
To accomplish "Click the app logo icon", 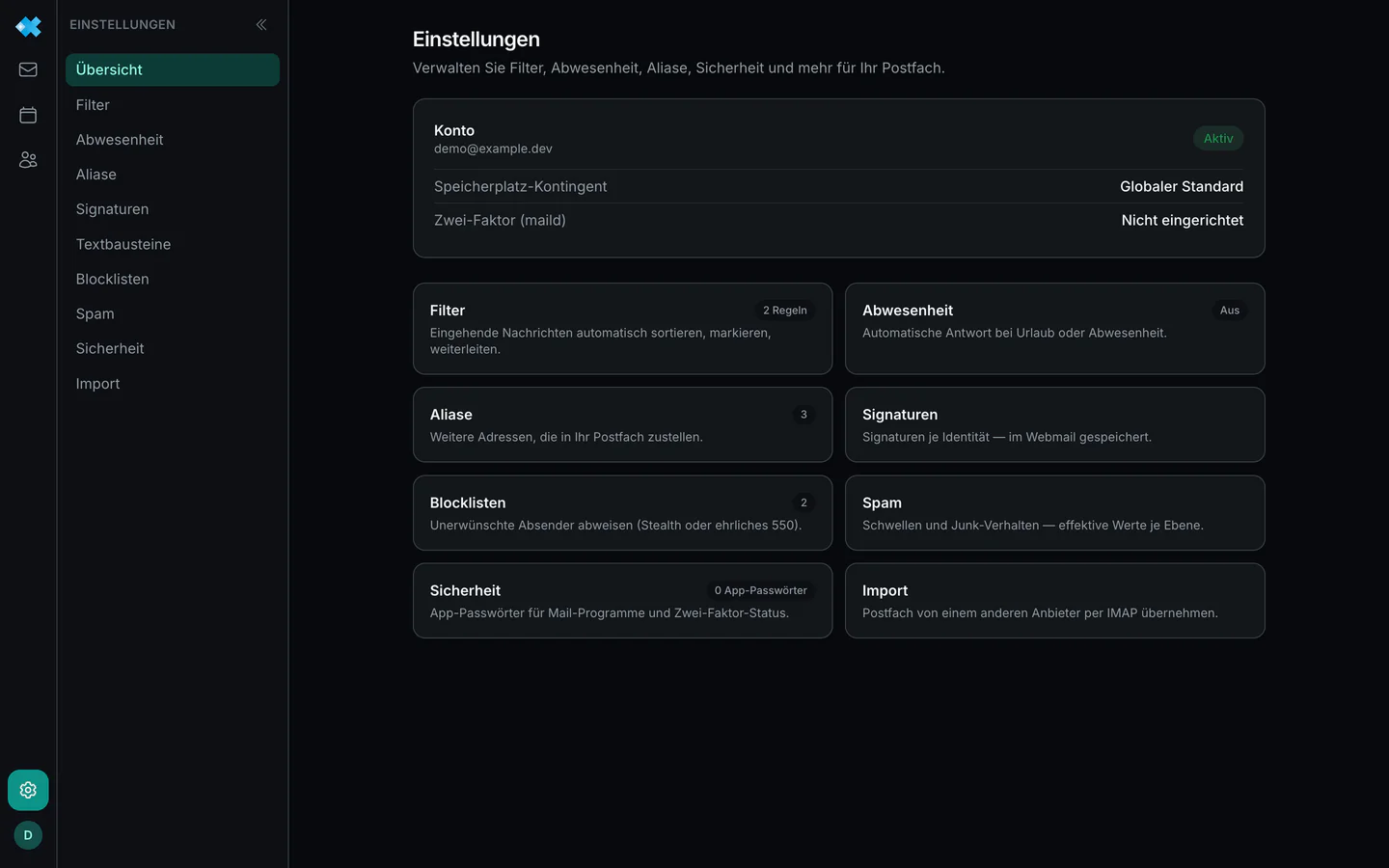I will point(28,26).
